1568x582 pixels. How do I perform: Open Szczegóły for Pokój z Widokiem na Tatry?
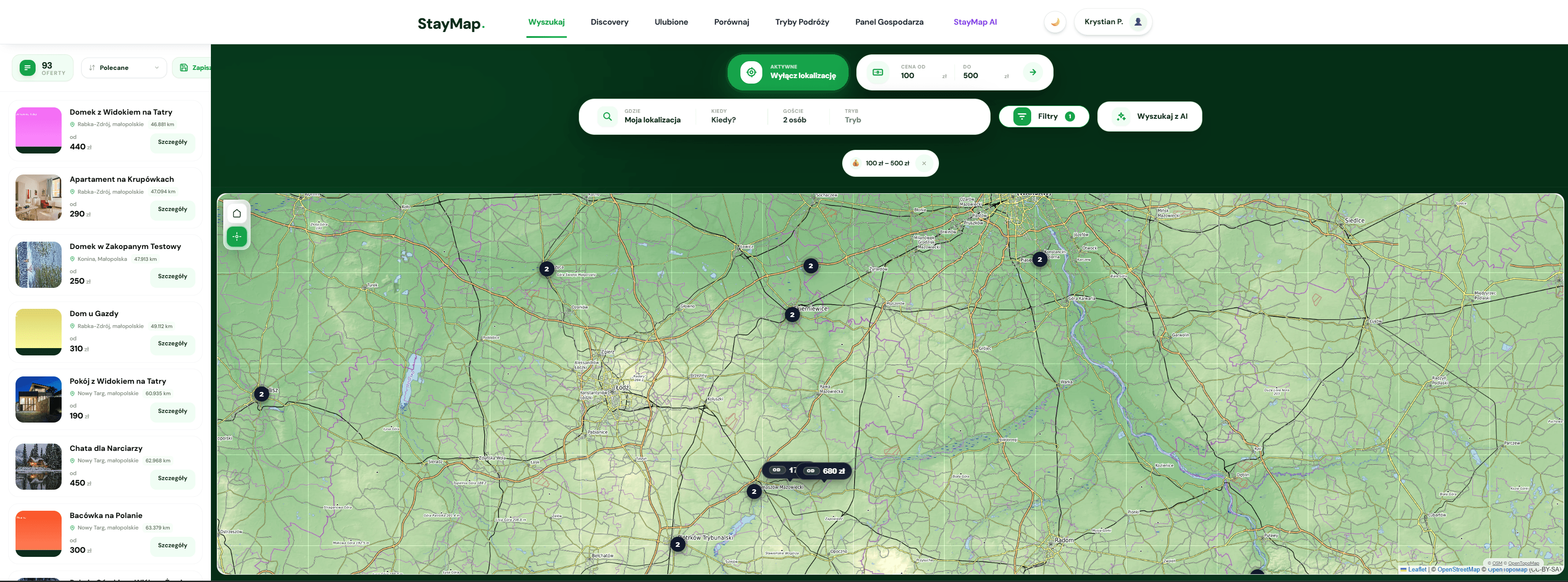pos(172,411)
